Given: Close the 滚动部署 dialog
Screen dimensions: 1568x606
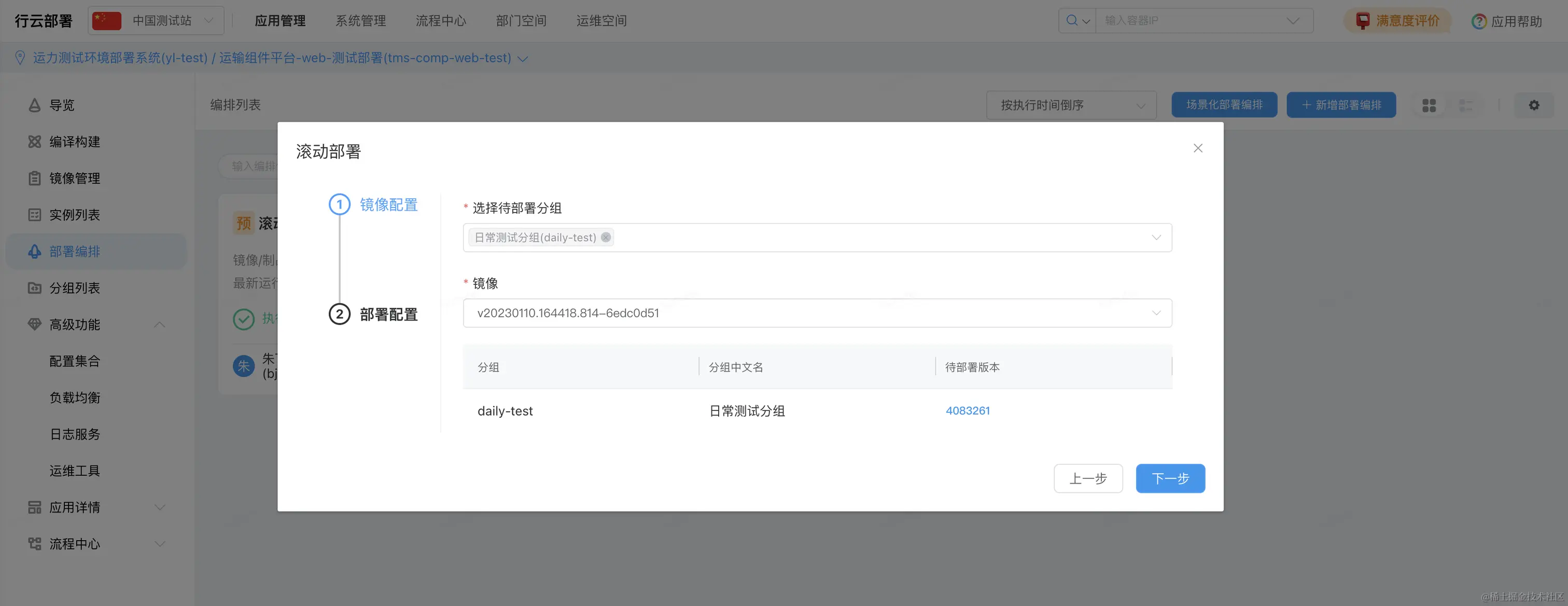Looking at the screenshot, I should (x=1197, y=148).
